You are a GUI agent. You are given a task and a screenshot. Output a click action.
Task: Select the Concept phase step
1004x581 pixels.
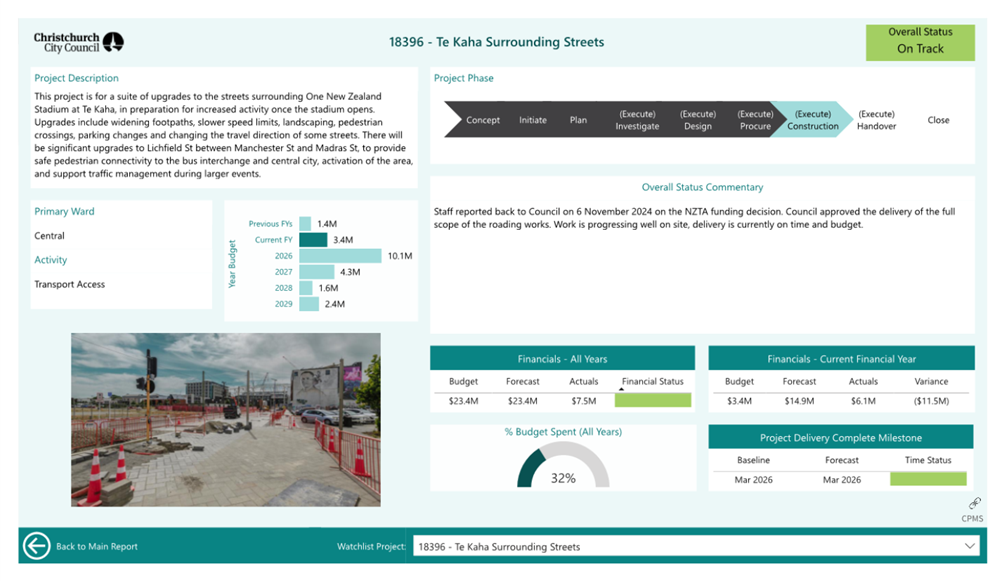[482, 120]
